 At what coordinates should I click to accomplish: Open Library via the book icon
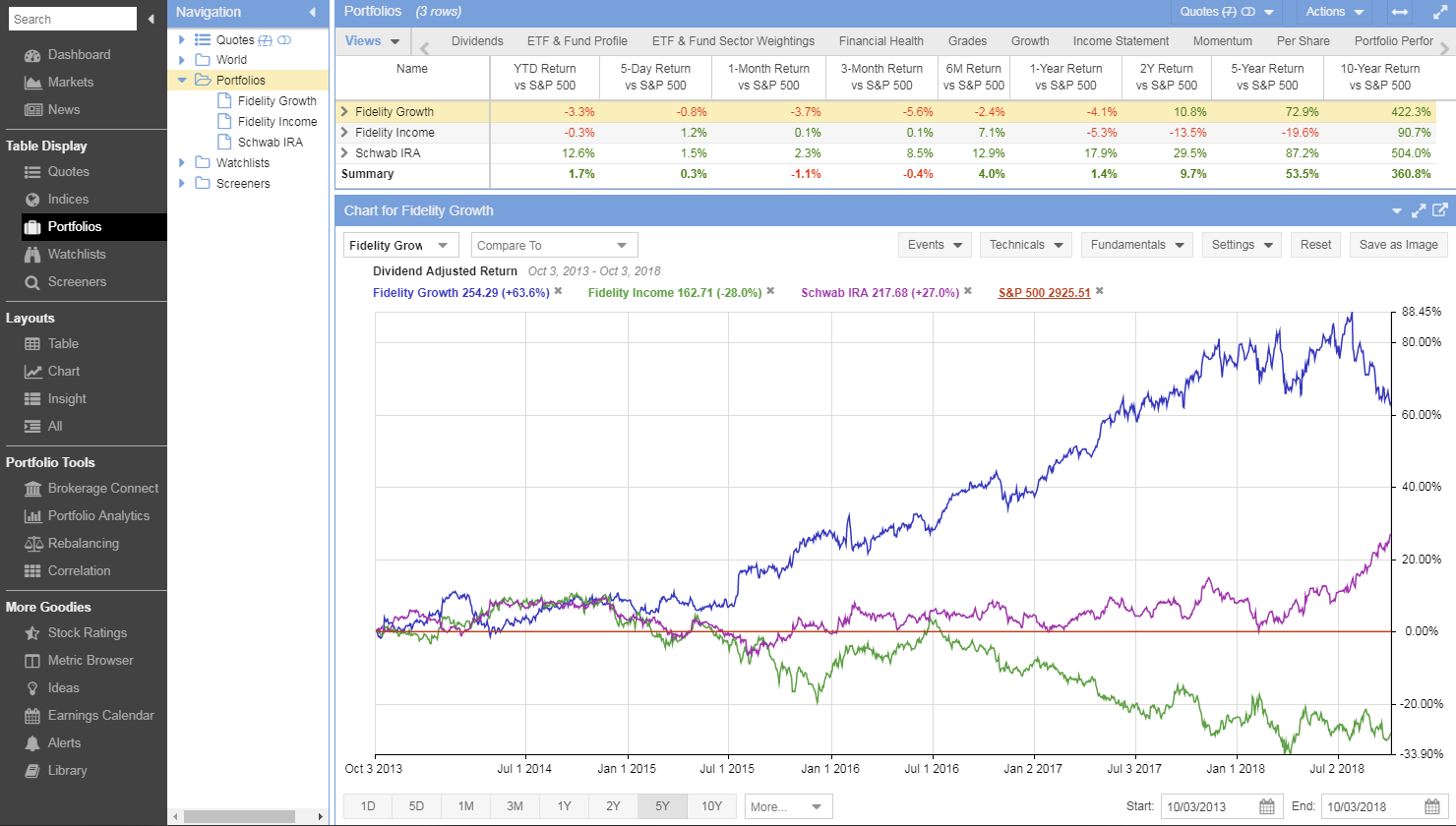(x=31, y=771)
